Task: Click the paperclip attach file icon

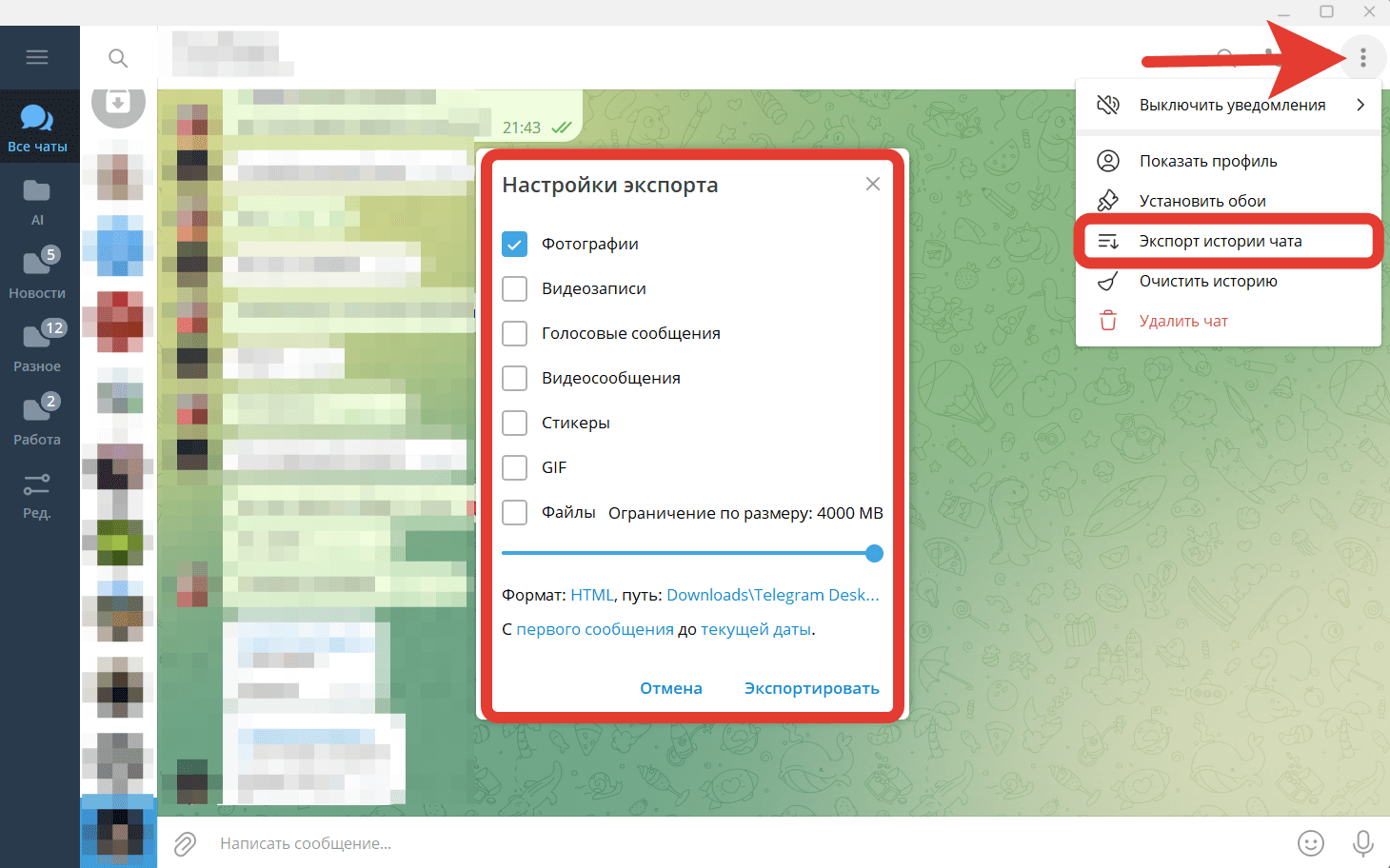Action: [185, 843]
